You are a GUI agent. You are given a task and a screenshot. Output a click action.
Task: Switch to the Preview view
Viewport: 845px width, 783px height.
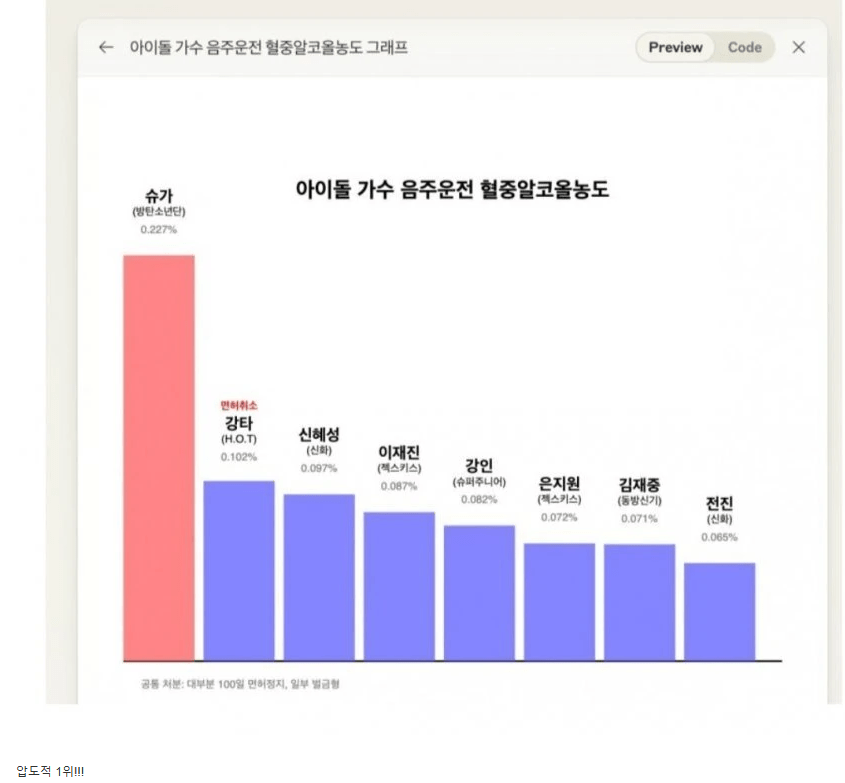675,47
